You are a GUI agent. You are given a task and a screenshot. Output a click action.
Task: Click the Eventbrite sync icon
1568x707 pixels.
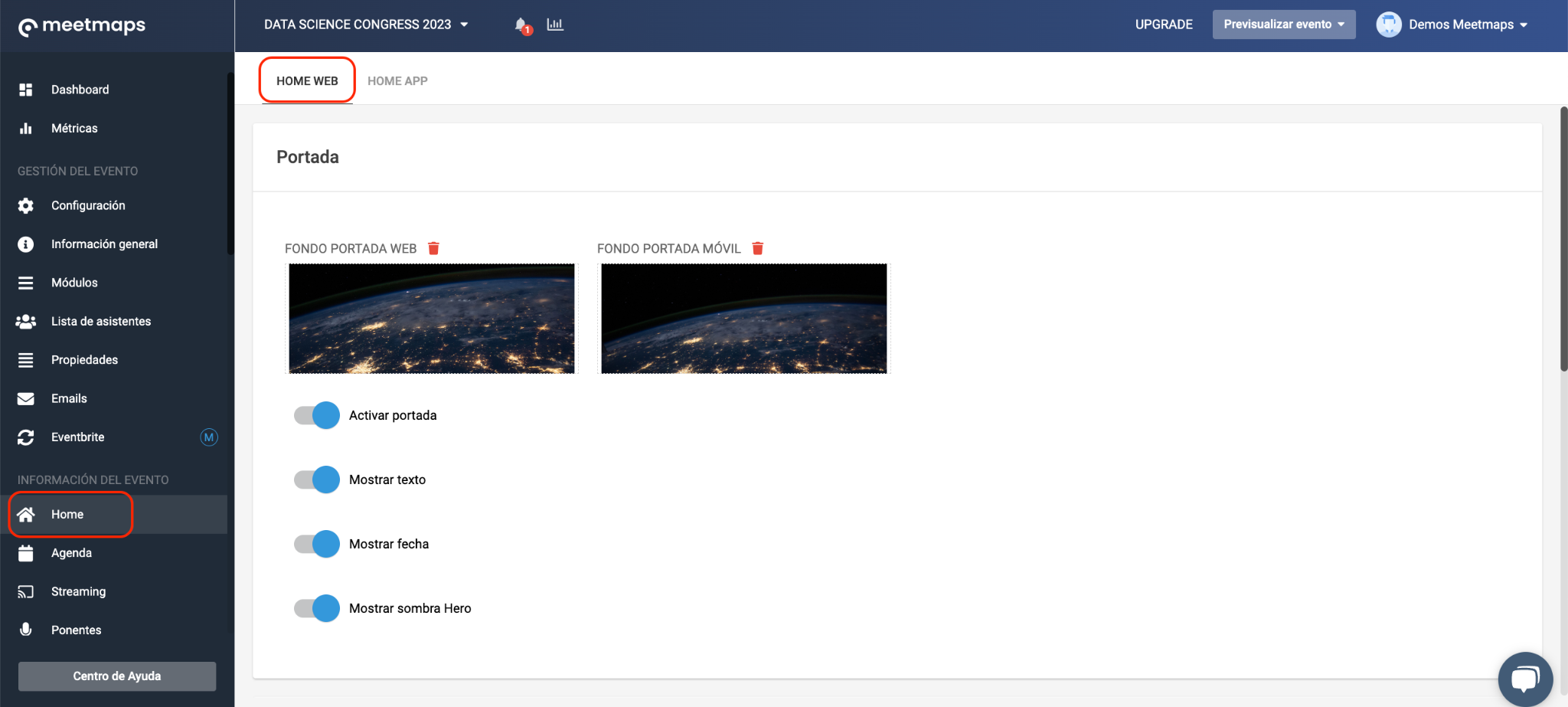26,437
